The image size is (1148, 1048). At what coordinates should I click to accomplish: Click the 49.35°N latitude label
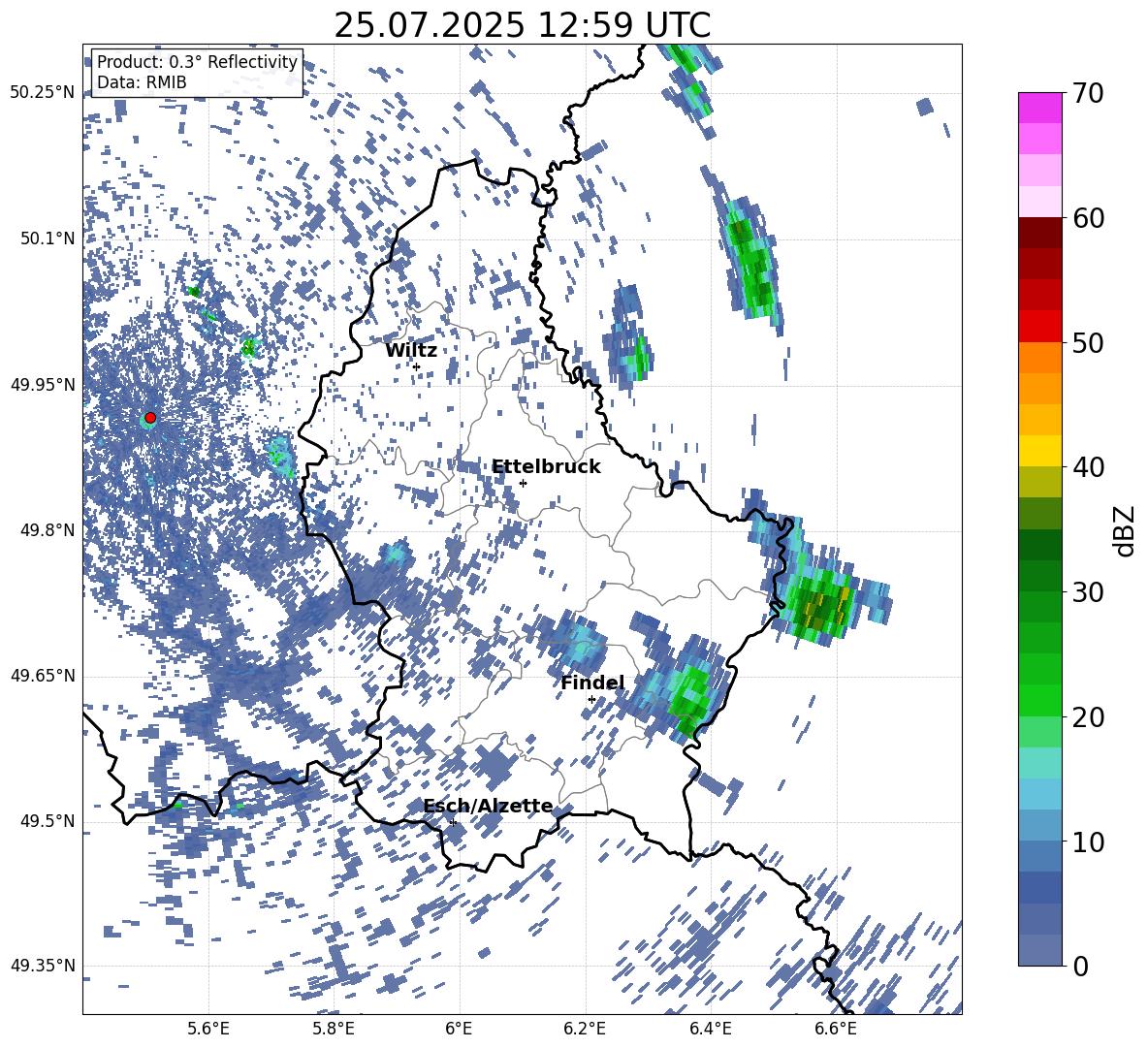43,966
